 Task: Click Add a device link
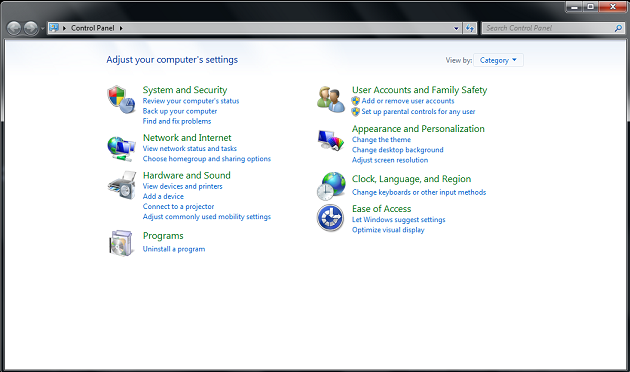pos(163,196)
